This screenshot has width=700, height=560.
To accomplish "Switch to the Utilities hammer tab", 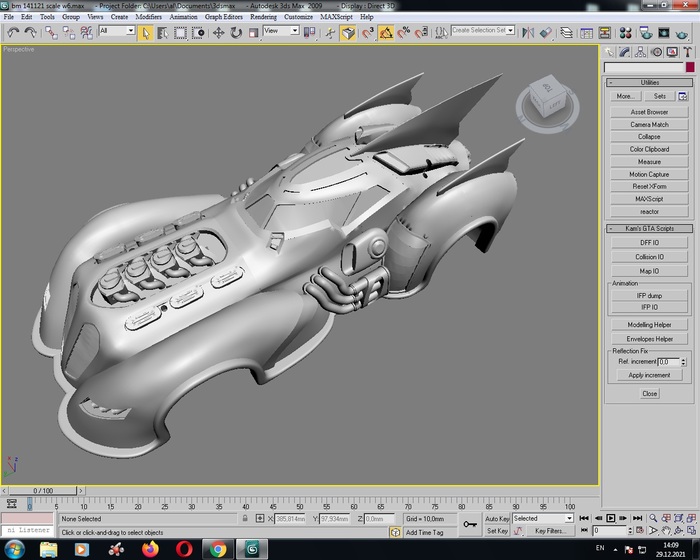I will coord(687,52).
